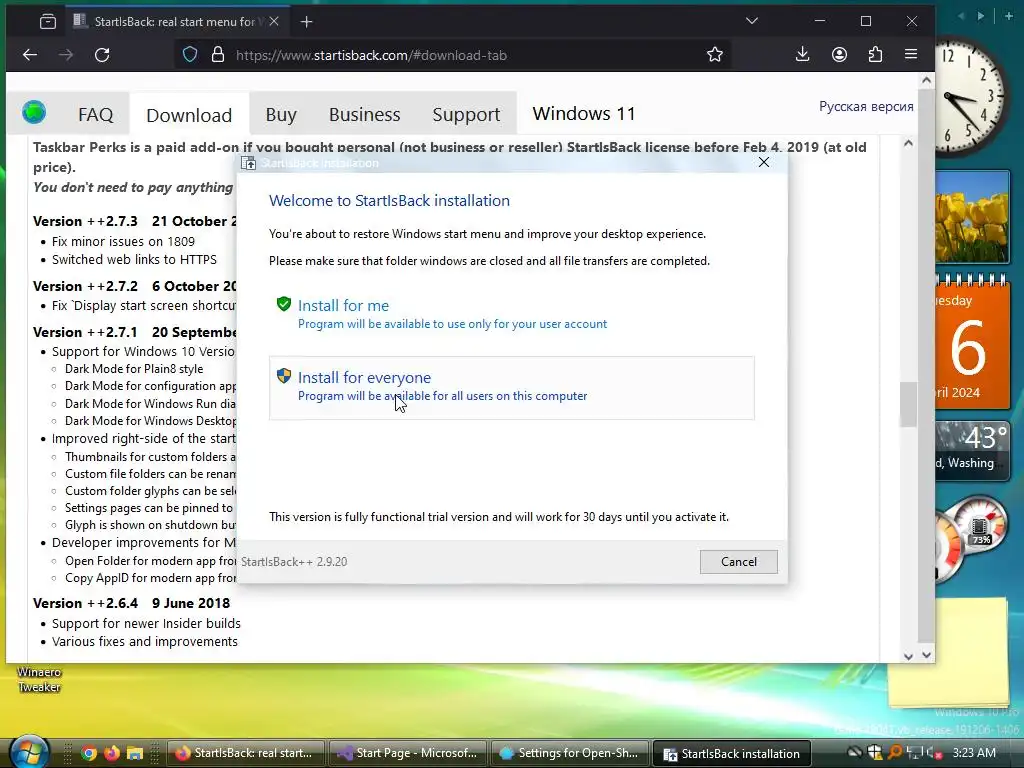Click the weather gadget showing 43°

point(972,451)
